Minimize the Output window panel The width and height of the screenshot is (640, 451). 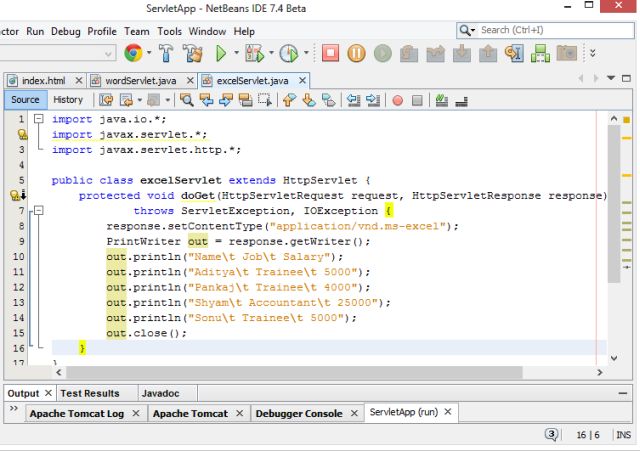point(623,393)
